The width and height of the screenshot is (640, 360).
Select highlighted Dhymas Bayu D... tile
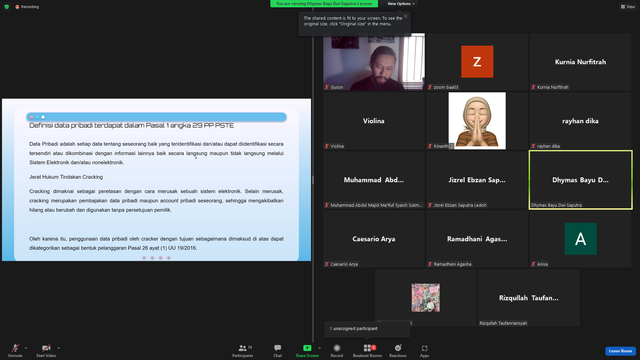(x=580, y=180)
